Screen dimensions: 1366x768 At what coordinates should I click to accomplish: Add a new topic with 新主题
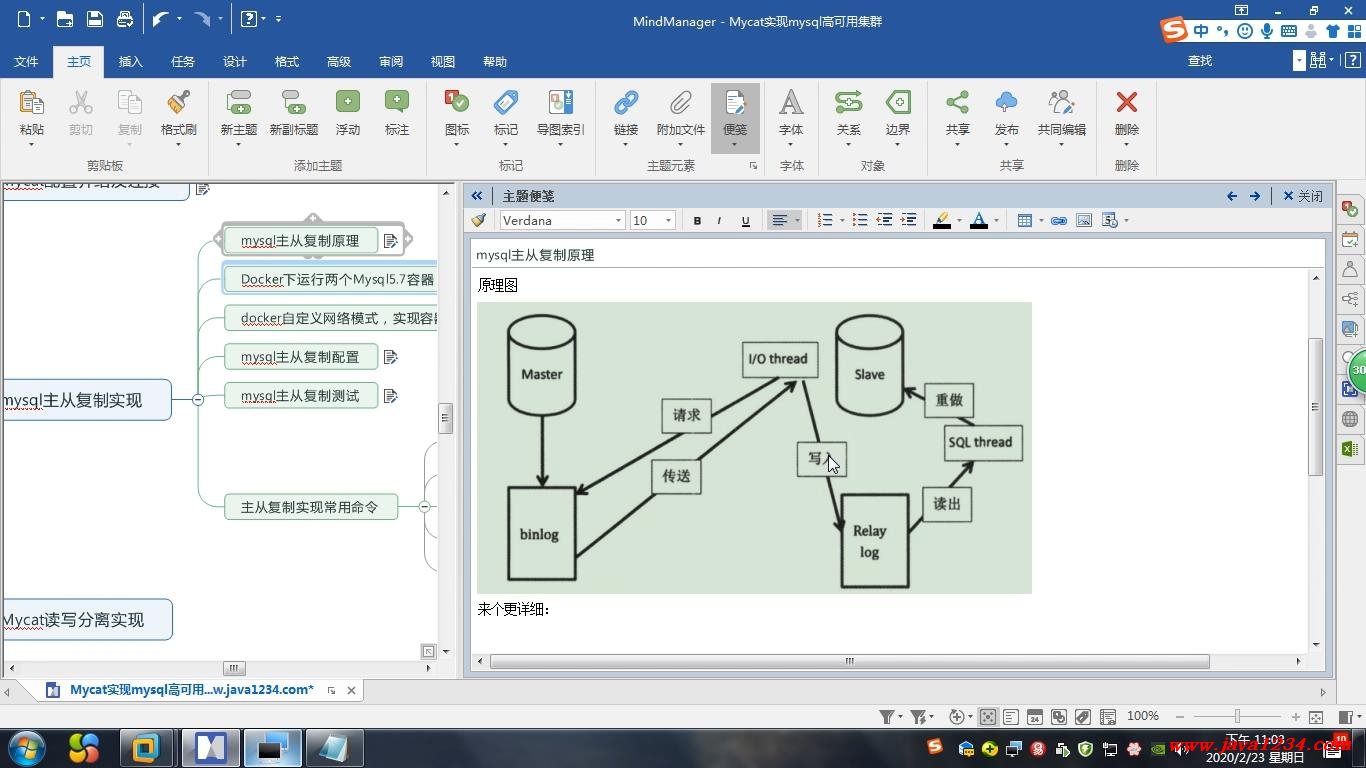(239, 104)
